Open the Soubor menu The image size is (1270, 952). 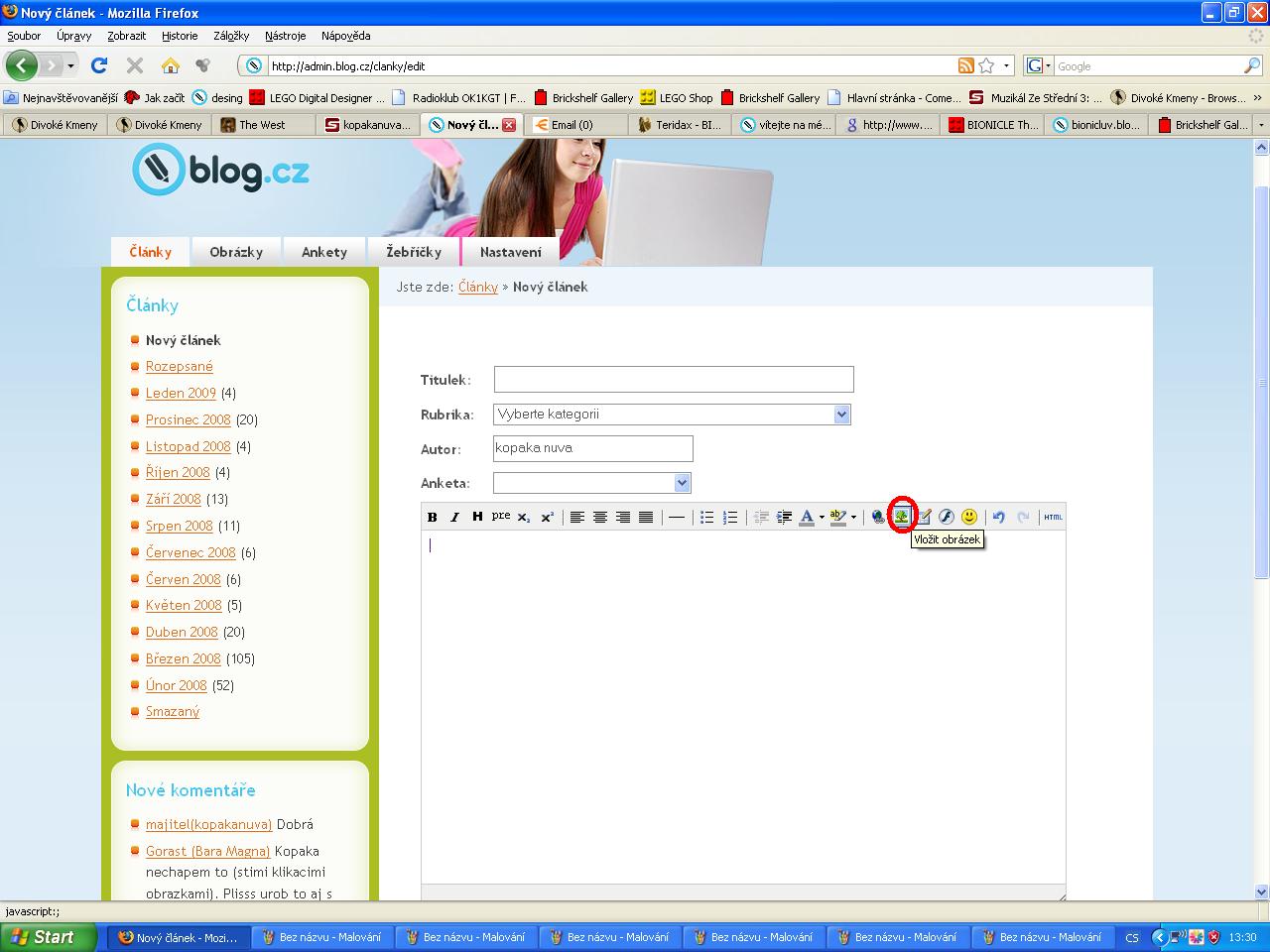pyautogui.click(x=24, y=36)
